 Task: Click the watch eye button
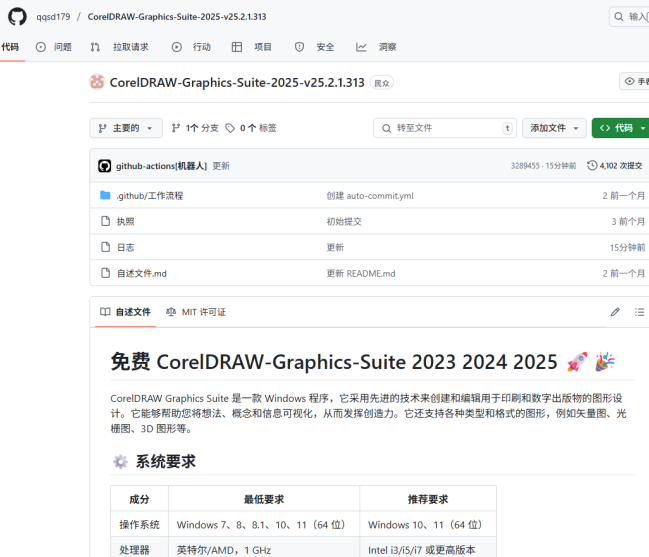(635, 81)
